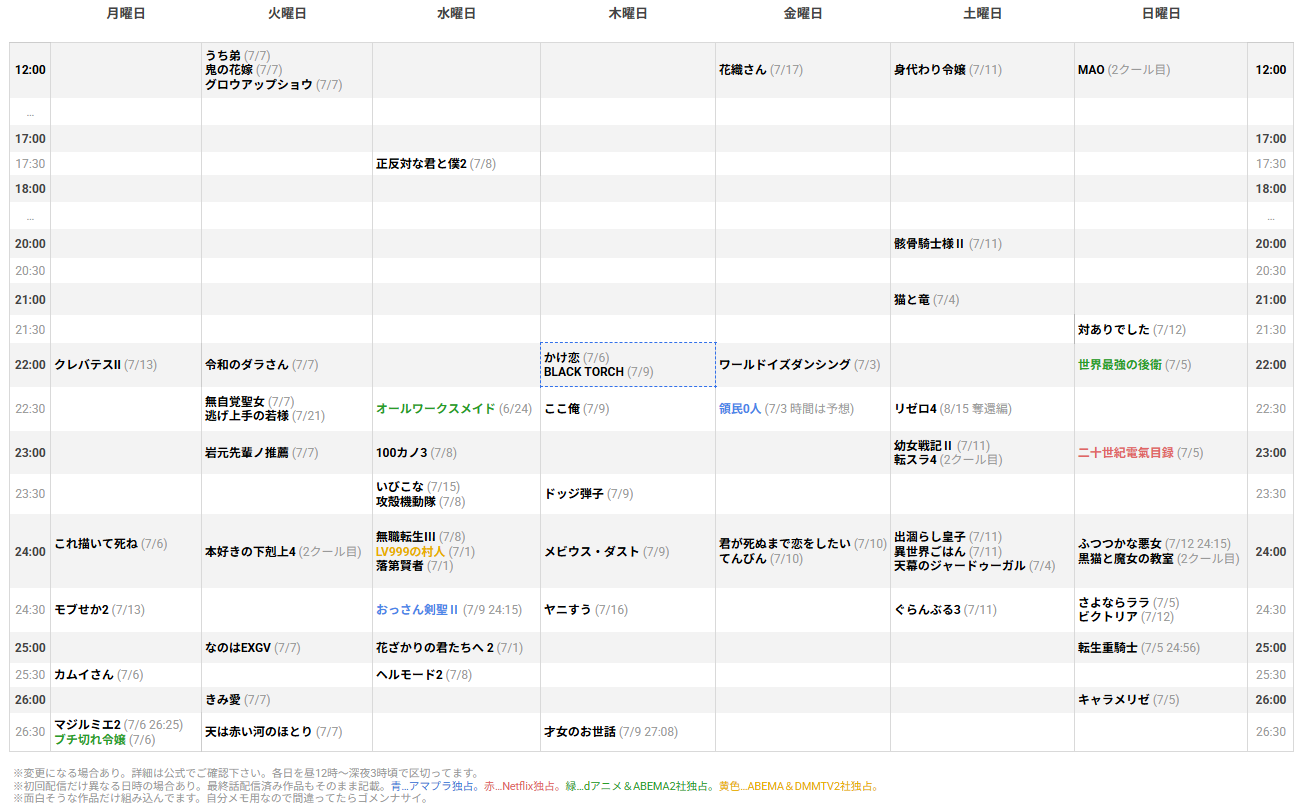
Task: Select 才女のお世話 at 26:30
Action: tap(580, 732)
